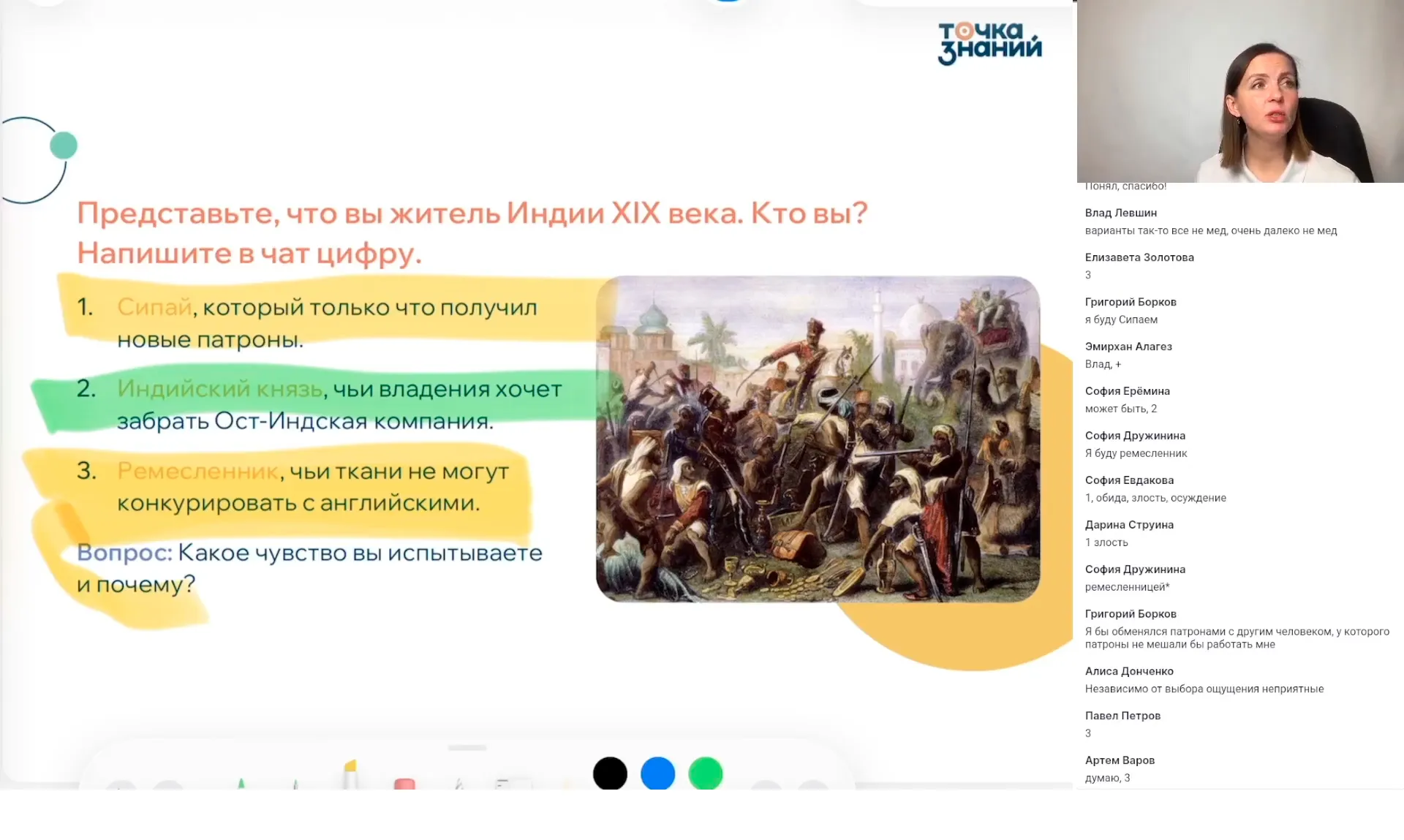Choose the blue color swatch
This screenshot has width=1404, height=840.
click(x=659, y=773)
